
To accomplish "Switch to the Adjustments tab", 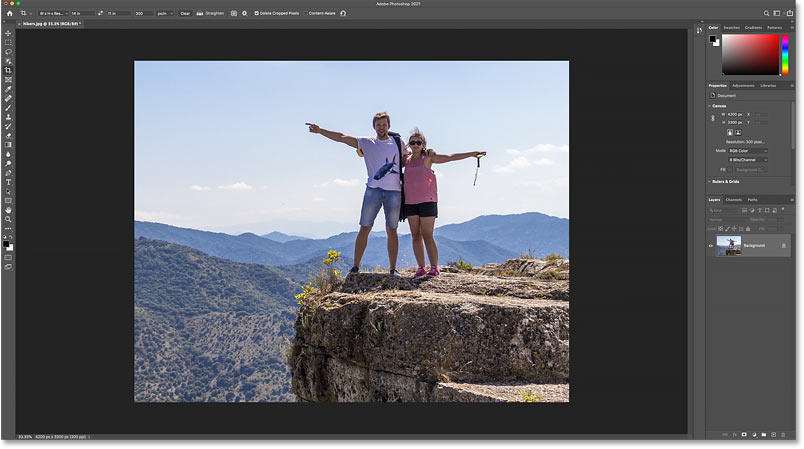I will click(x=743, y=86).
